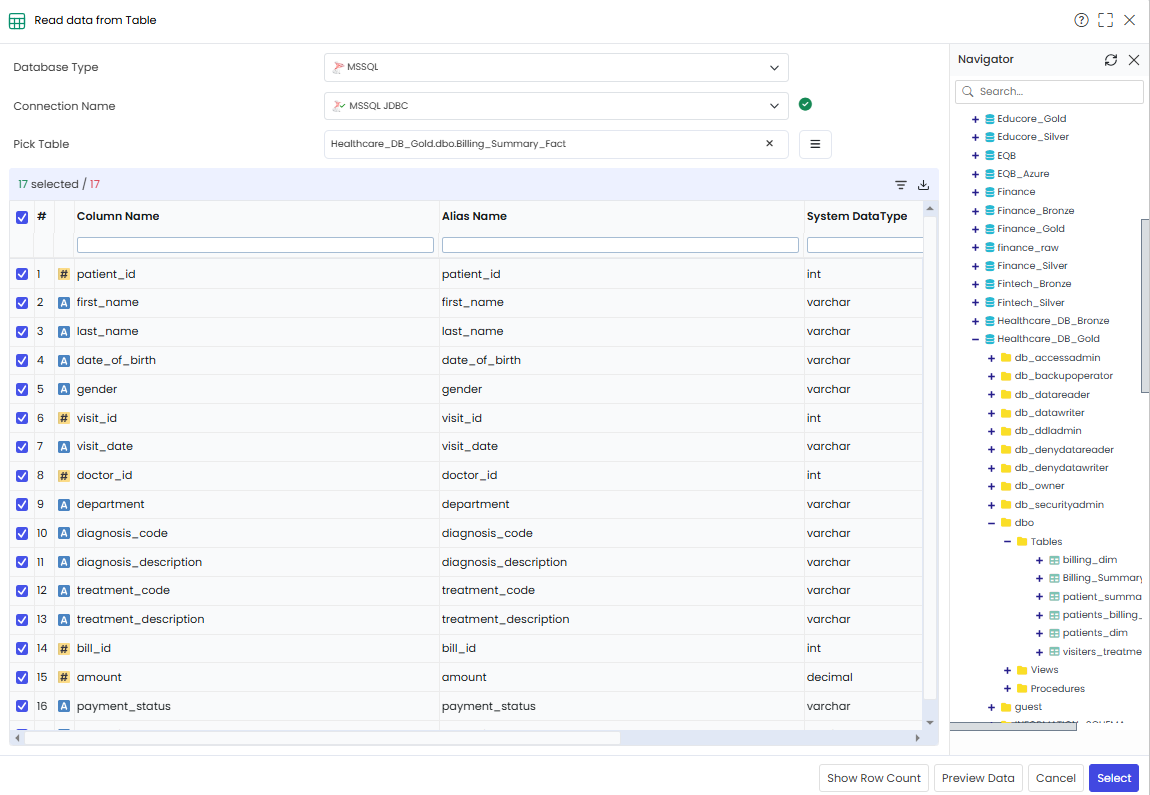This screenshot has height=795, width=1150.
Task: Uncheck the treatment_code column checkbox
Action: tap(22, 591)
